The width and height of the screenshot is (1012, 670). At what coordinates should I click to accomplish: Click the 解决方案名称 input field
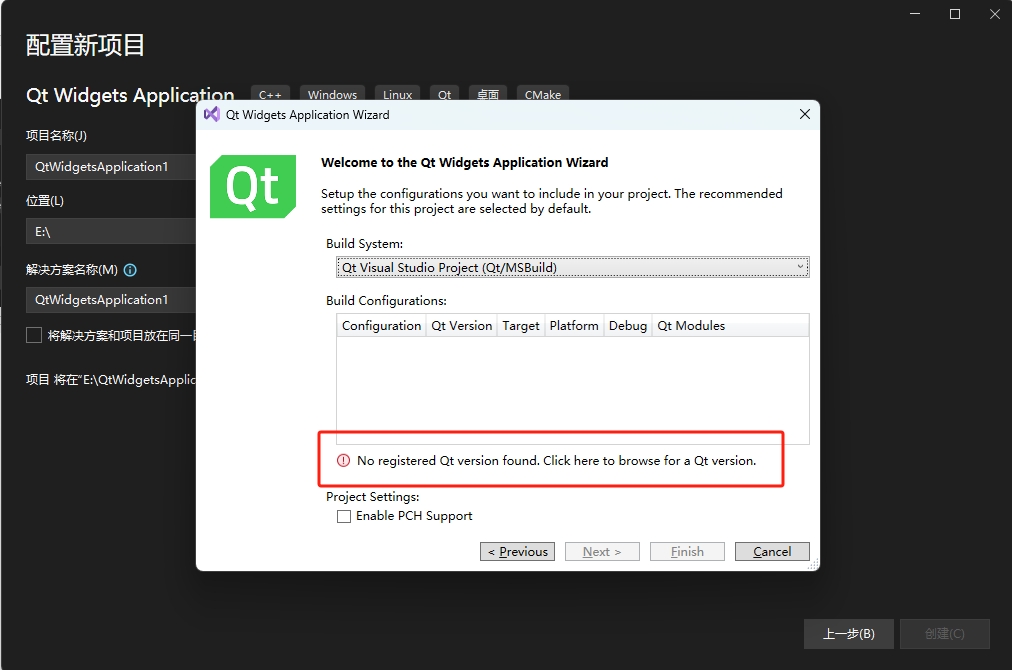point(110,299)
